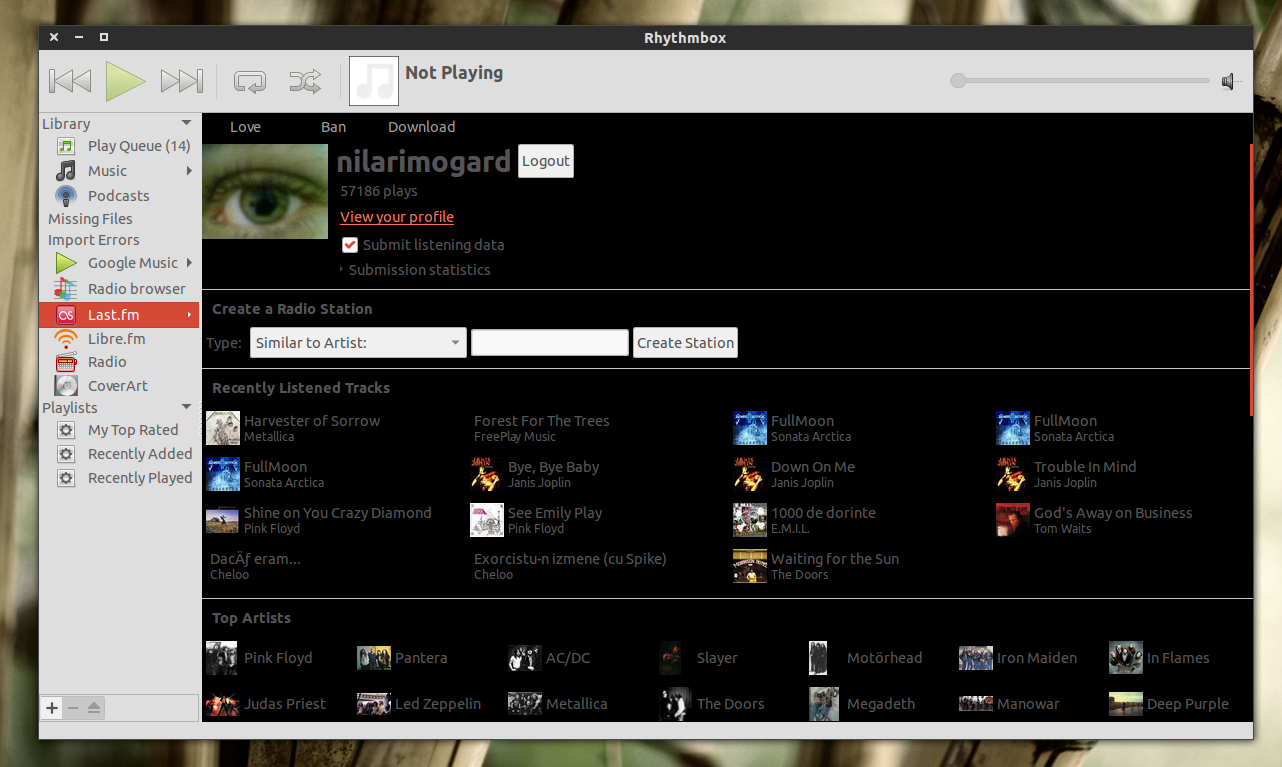Collapse the Library section arrow

186,123
